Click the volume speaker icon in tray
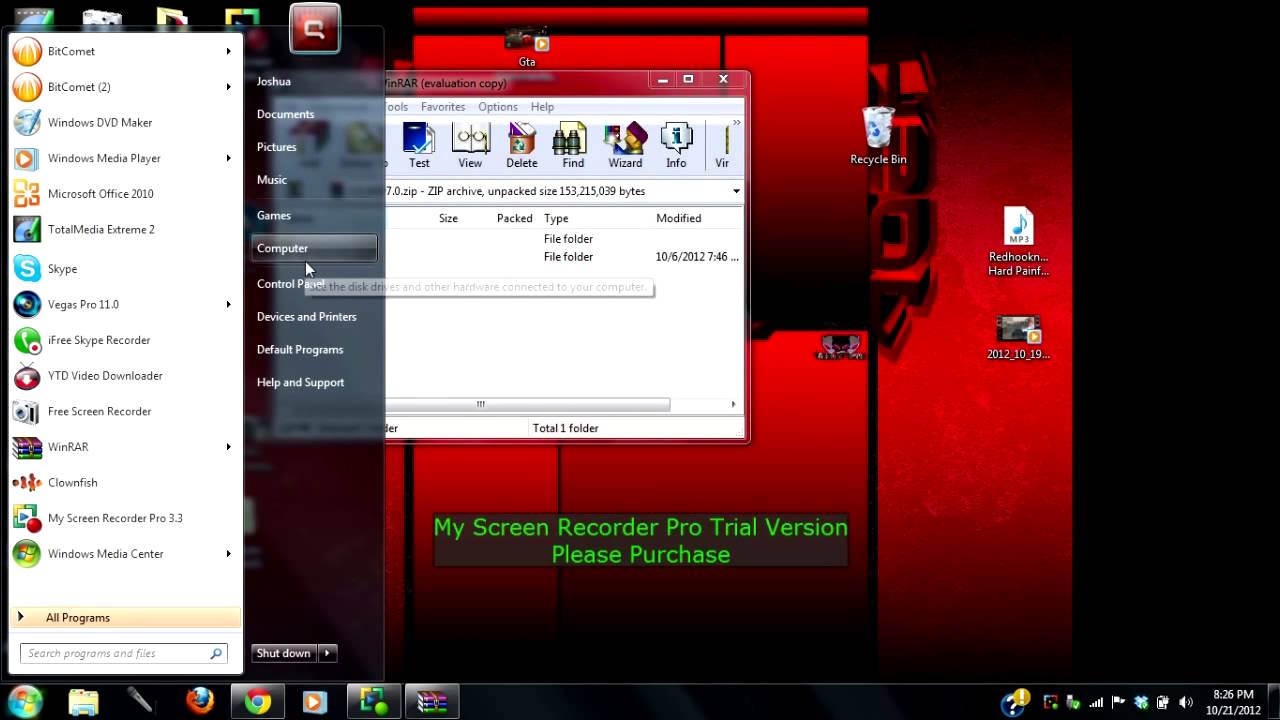 coord(1186,702)
